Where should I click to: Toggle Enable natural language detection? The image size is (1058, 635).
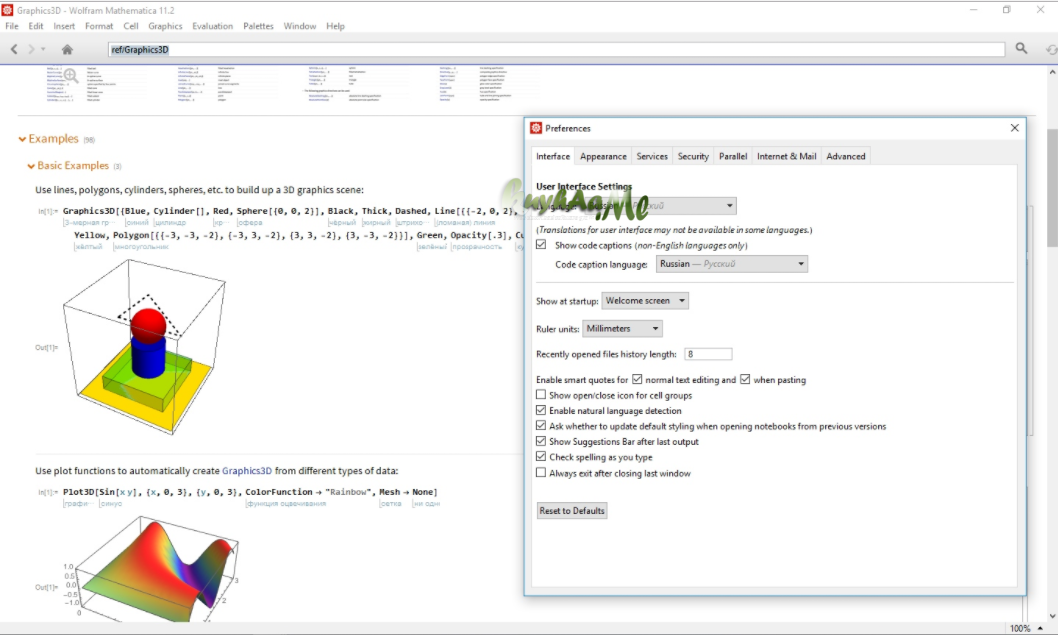tap(541, 410)
